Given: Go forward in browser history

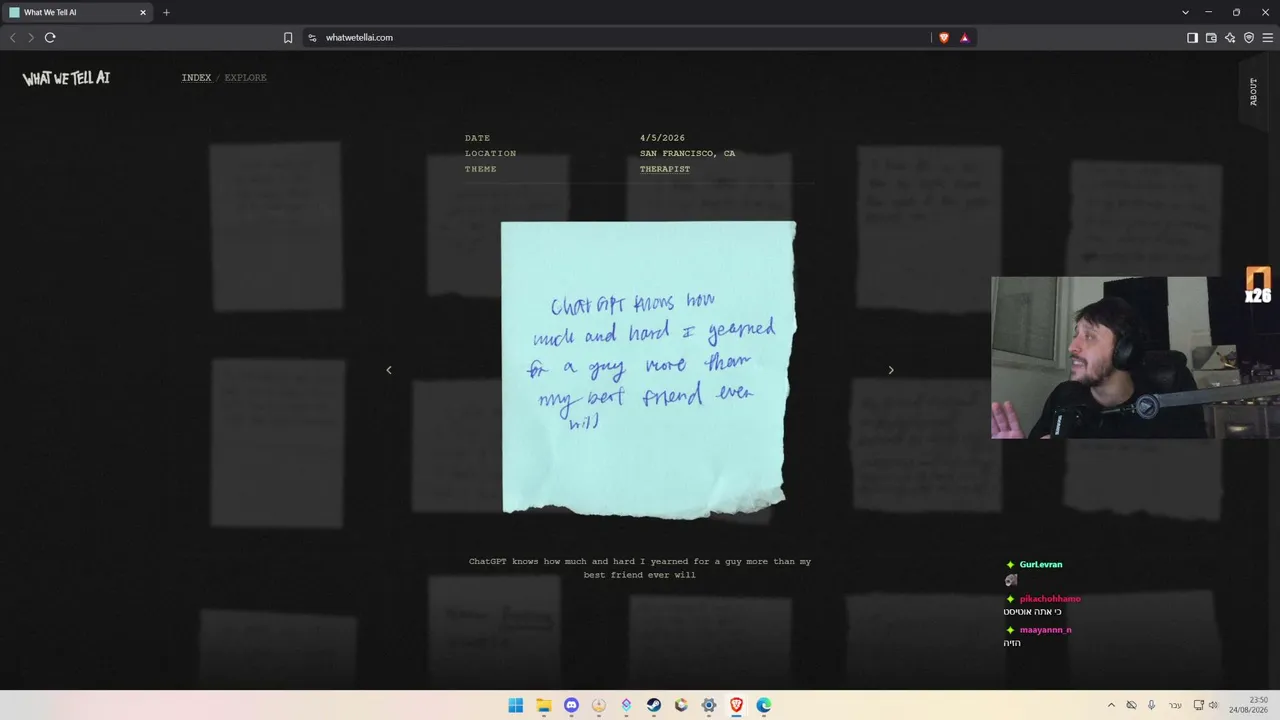Looking at the screenshot, I should (31, 38).
